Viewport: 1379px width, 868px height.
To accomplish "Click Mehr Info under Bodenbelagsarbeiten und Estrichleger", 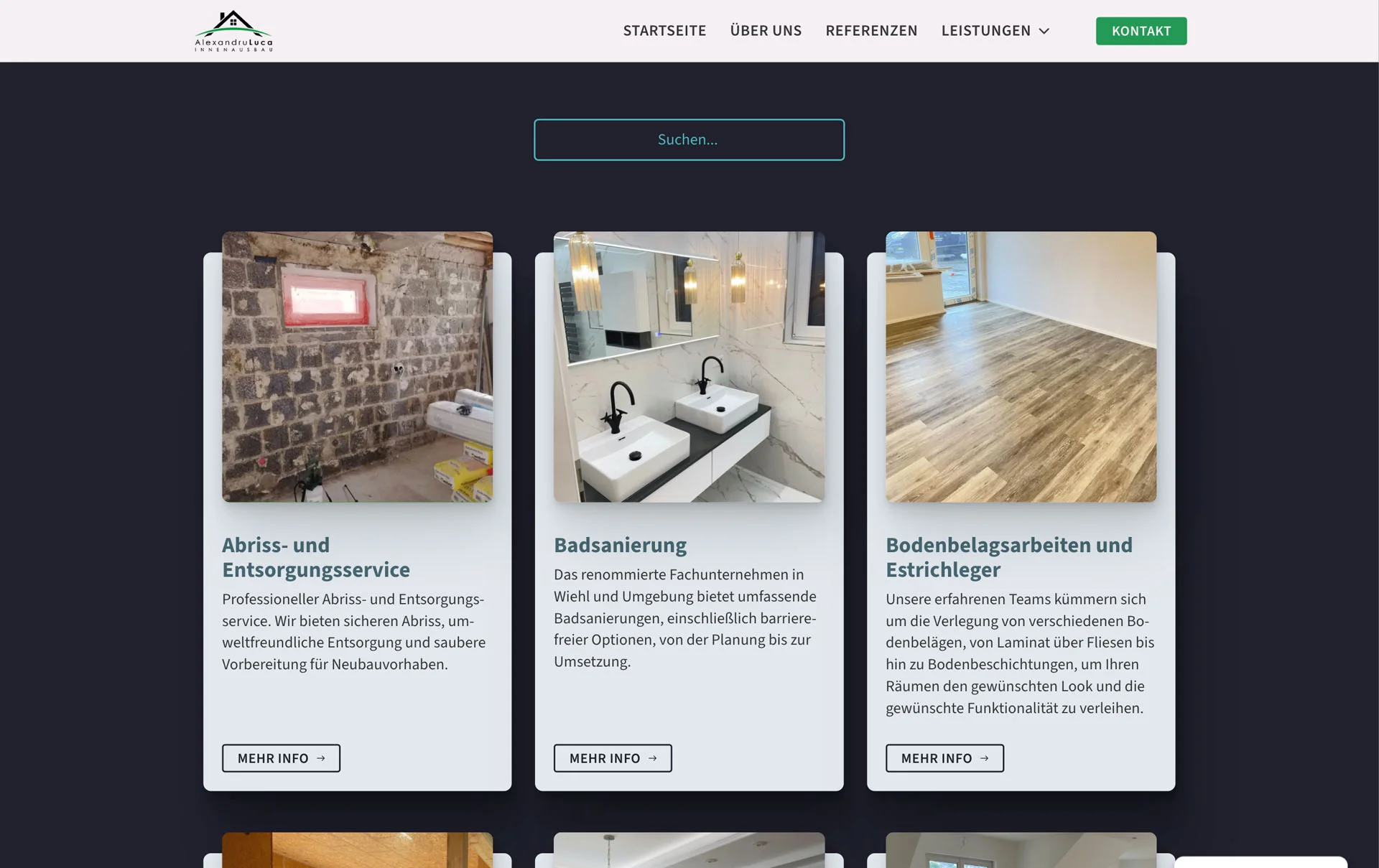I will pyautogui.click(x=944, y=758).
